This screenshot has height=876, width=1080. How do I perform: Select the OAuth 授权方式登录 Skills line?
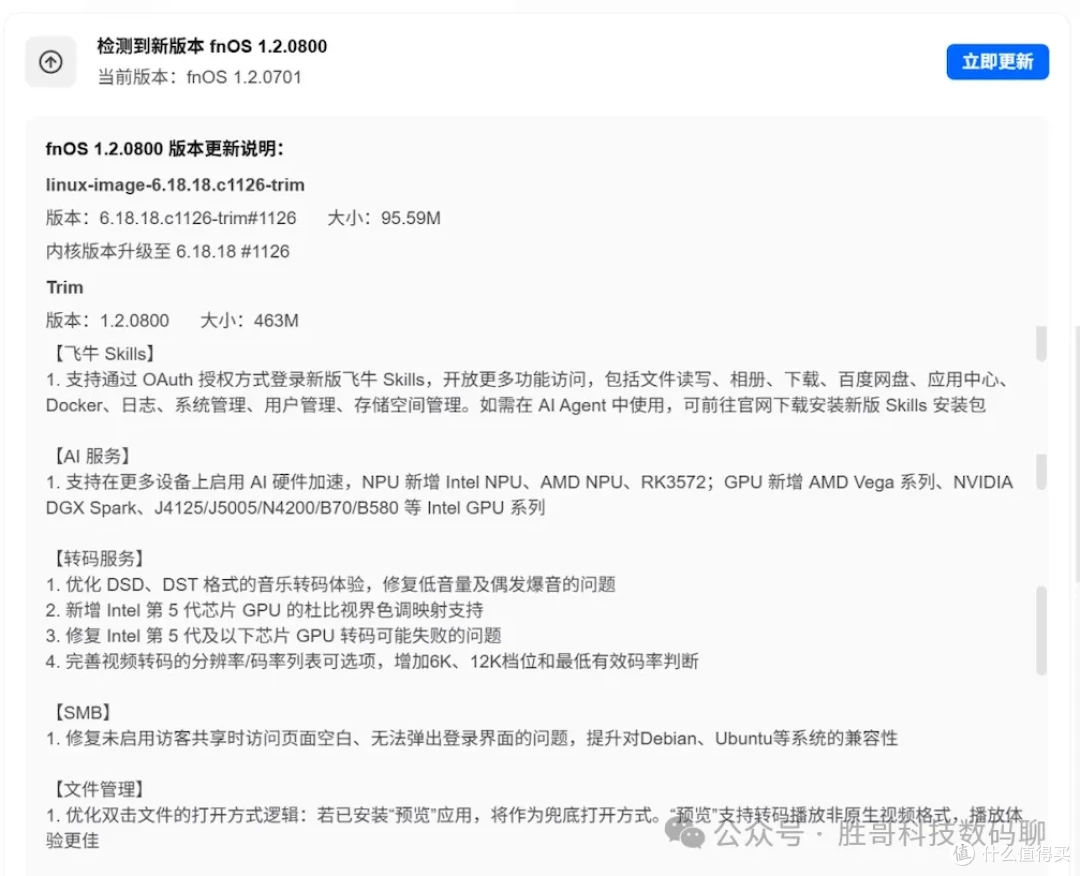click(x=528, y=379)
